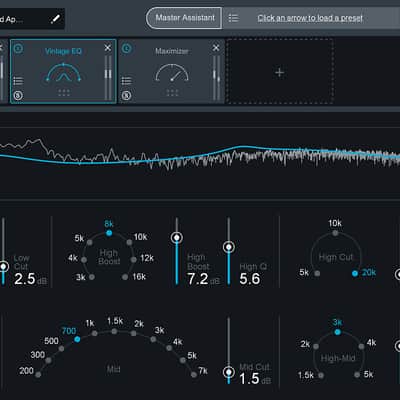Viewport: 400px width, 400px height.
Task: Toggle Maximizer module power button
Action: (127, 49)
